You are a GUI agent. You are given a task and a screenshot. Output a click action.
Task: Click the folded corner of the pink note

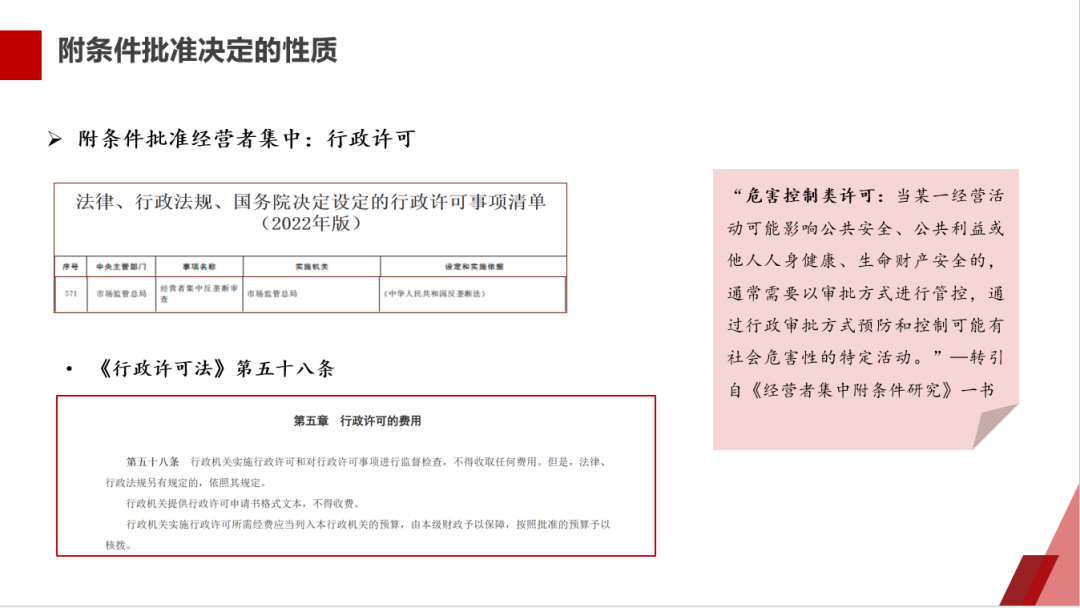coord(993,427)
